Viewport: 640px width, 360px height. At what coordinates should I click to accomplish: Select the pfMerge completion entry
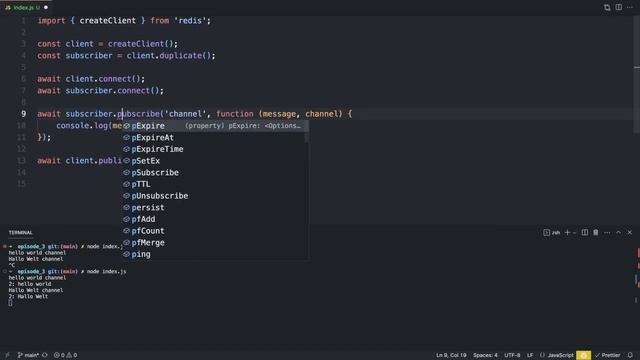coord(215,243)
